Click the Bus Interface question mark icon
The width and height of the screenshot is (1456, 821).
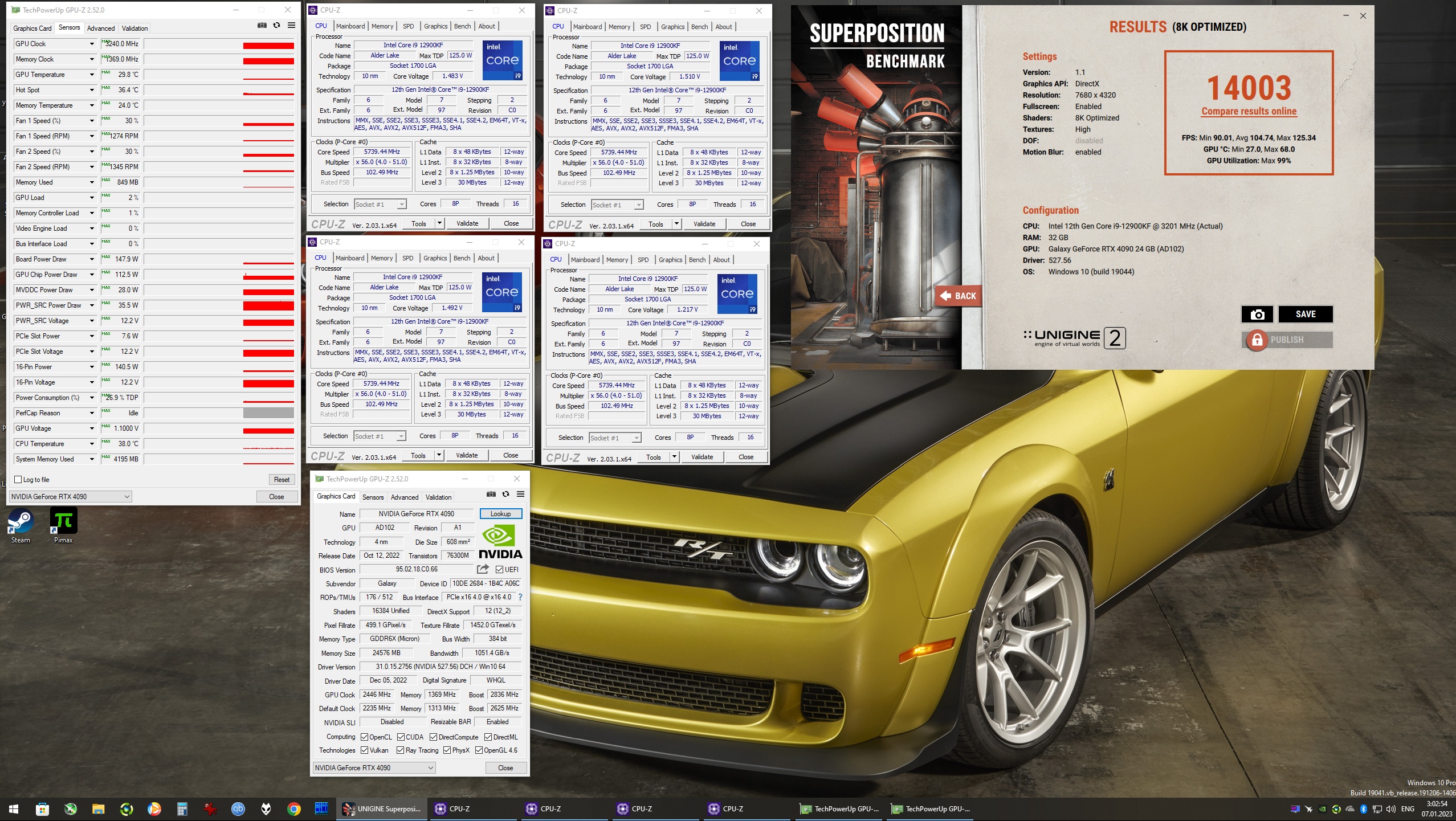(x=520, y=597)
